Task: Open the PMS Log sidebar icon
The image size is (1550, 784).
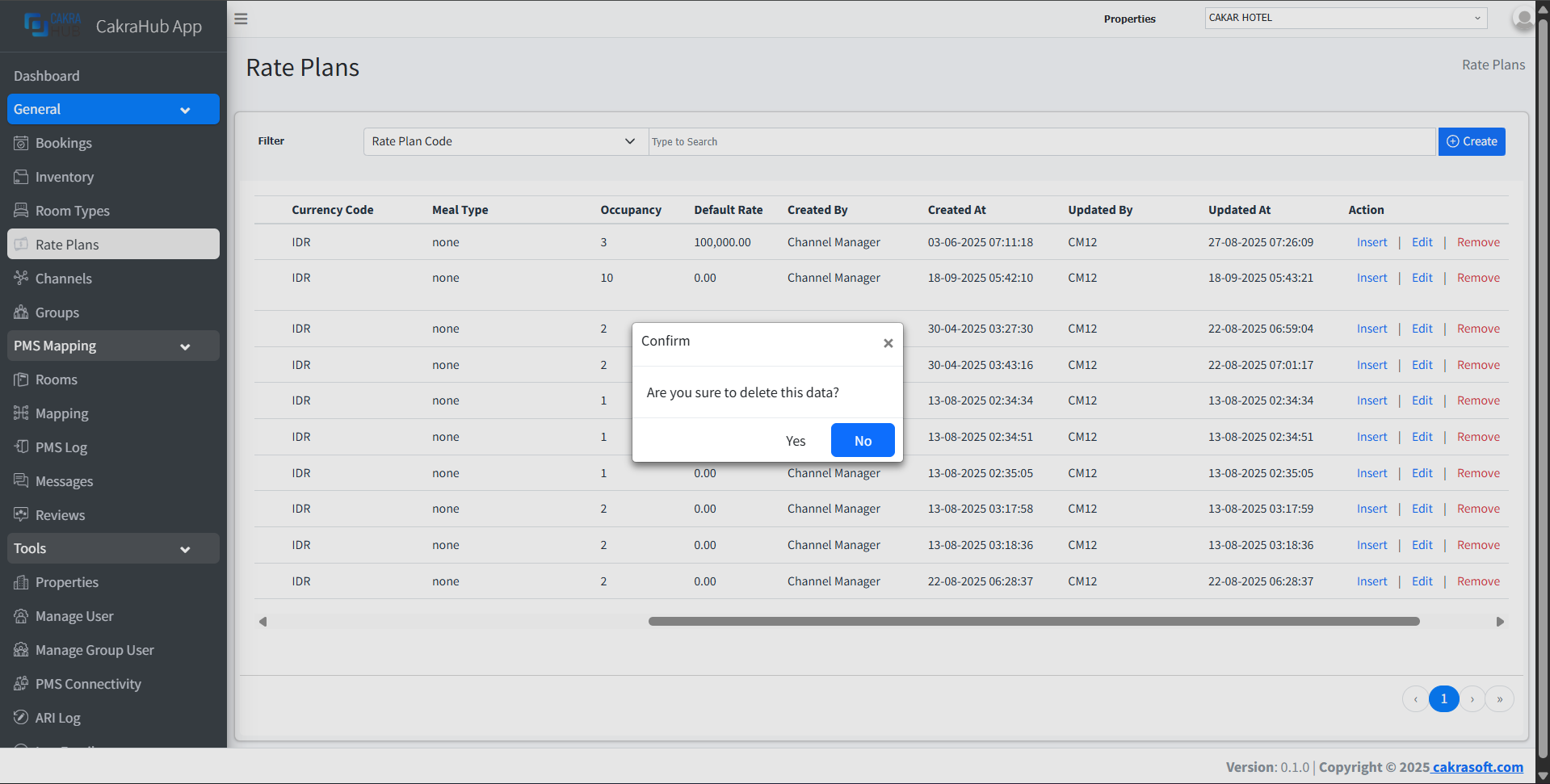Action: click(x=21, y=447)
